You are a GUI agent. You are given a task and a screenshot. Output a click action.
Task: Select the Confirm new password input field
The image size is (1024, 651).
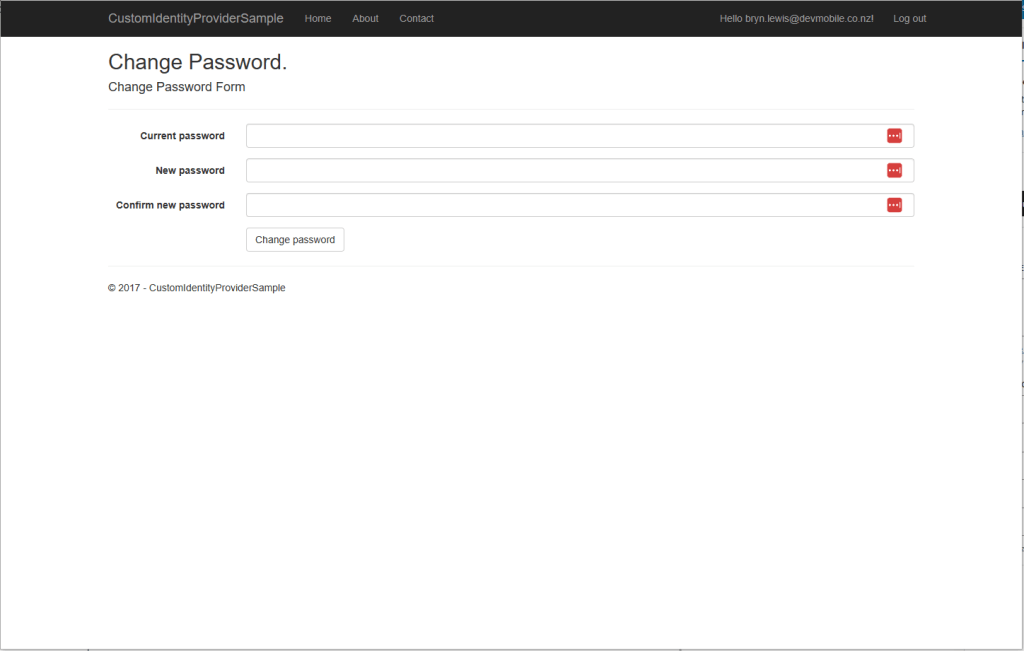(560, 205)
